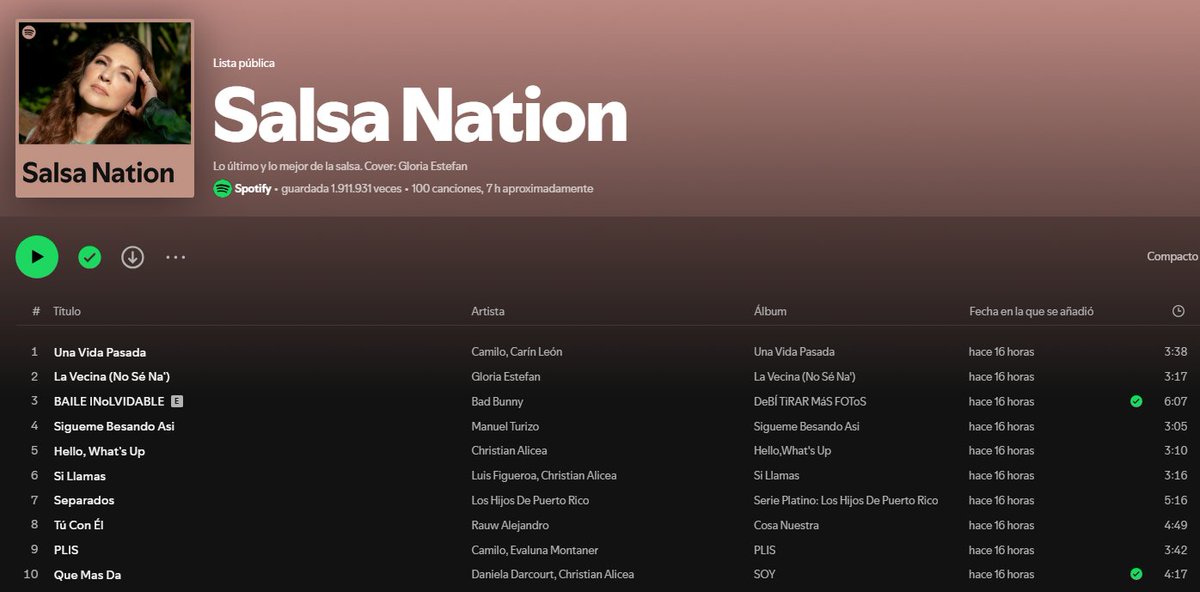Viewport: 1200px width, 592px height.
Task: Open album Hello,What's Up
Action: 792,451
